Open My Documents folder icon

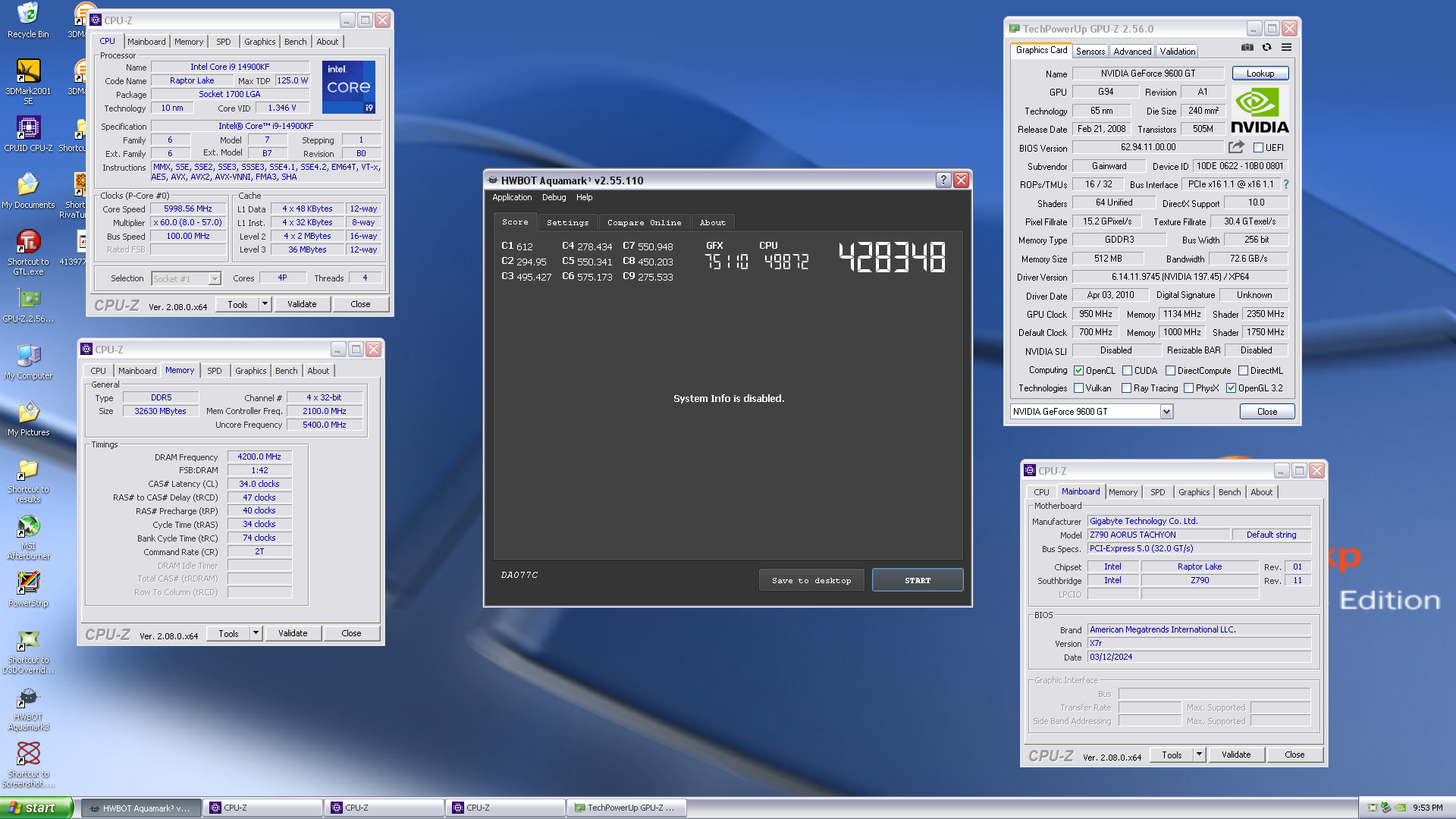28,190
